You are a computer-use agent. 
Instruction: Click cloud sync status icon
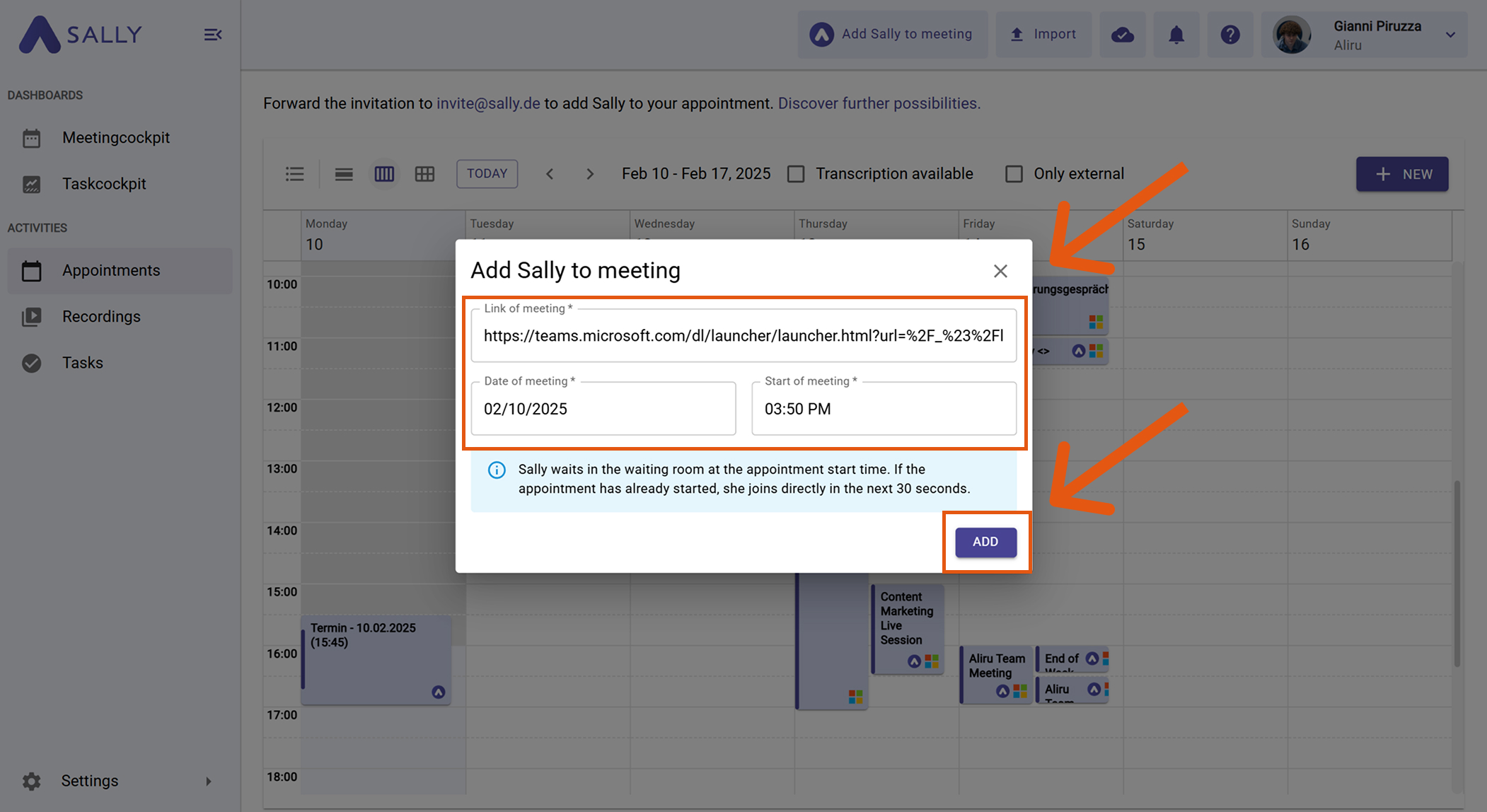click(x=1123, y=34)
